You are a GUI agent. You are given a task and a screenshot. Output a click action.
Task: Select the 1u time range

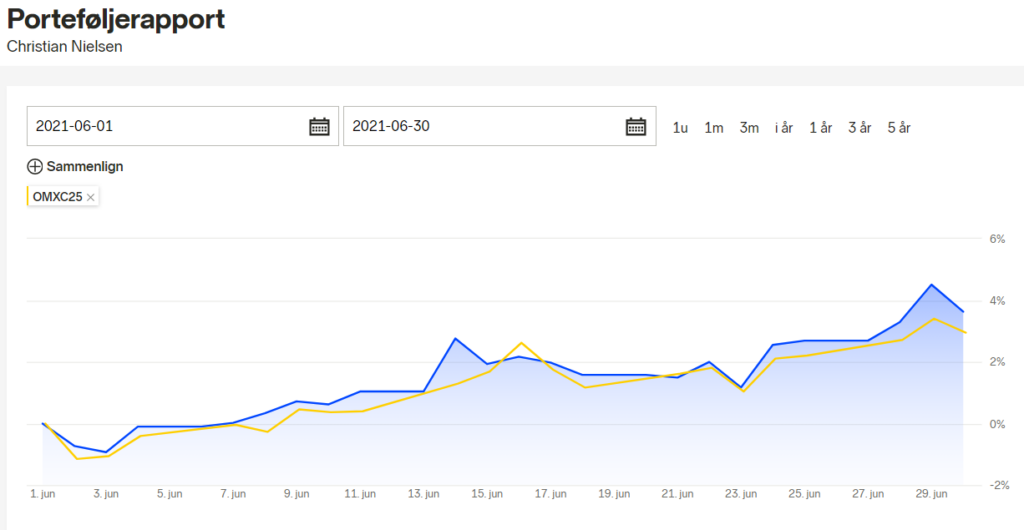[x=680, y=128]
